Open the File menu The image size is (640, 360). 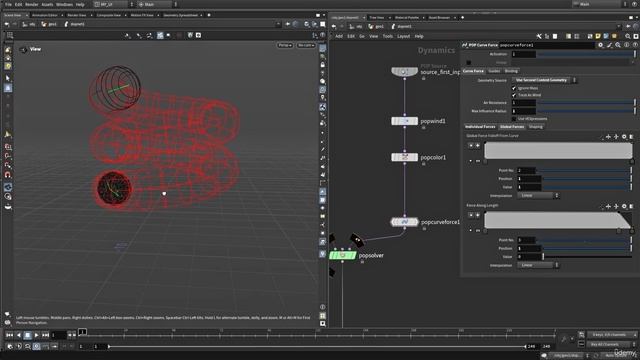[x=8, y=4]
